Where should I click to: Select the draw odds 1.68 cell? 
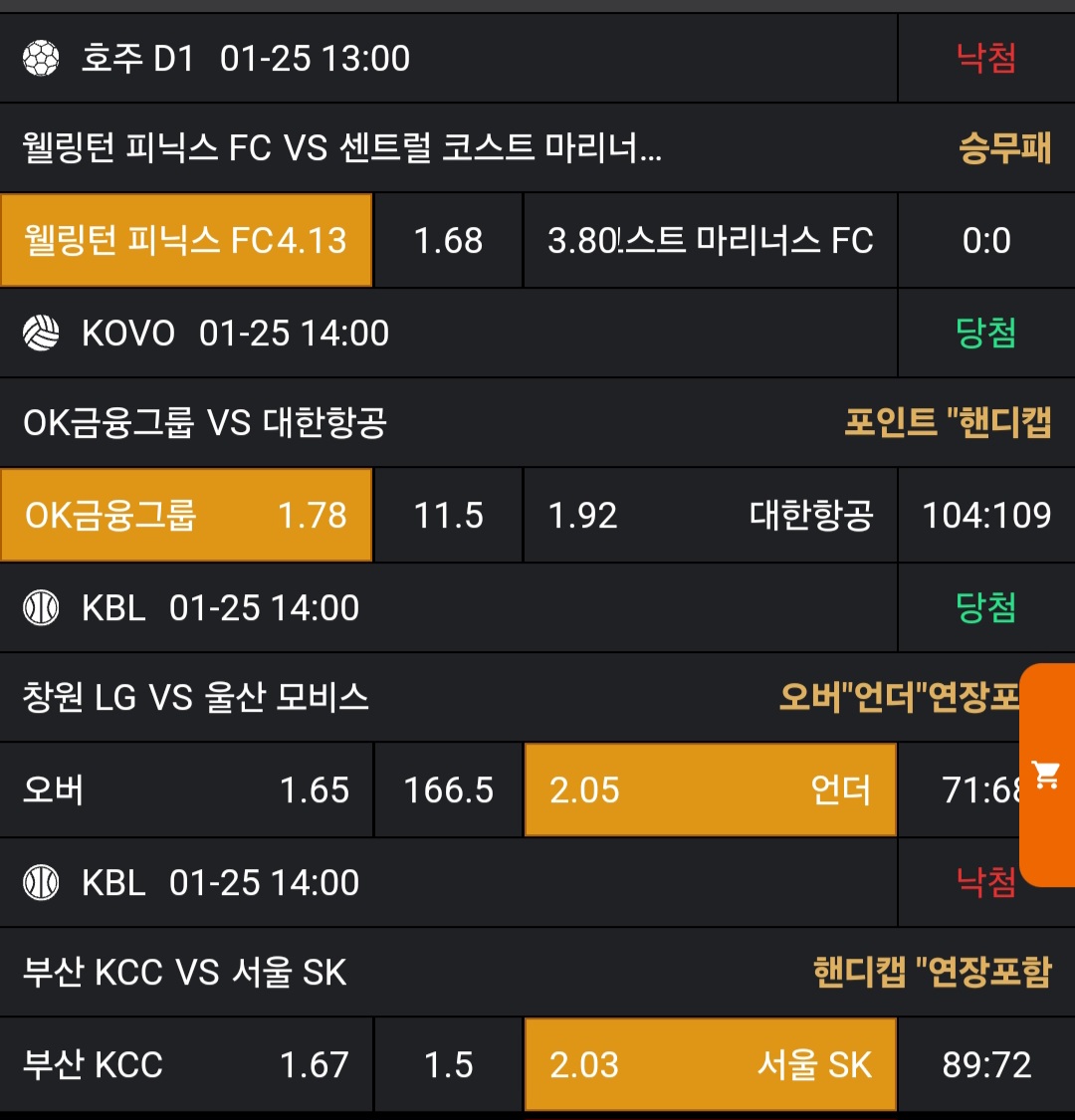point(448,241)
